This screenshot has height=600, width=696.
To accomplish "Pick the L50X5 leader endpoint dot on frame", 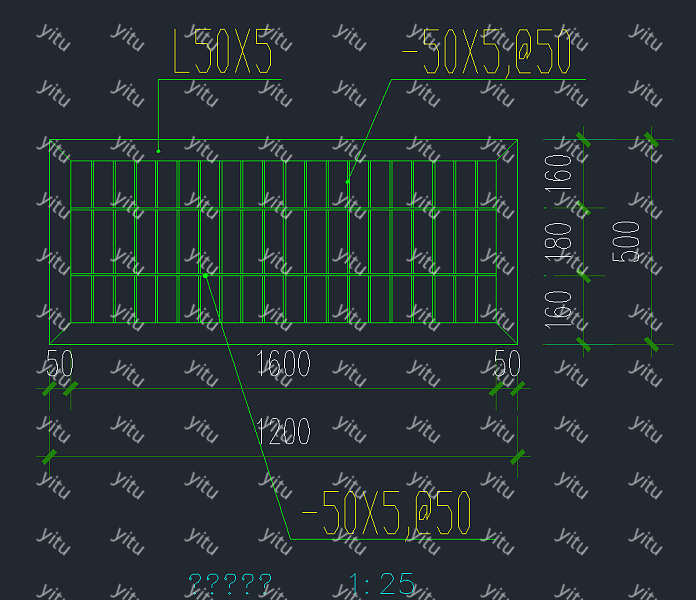I will [x=158, y=151].
